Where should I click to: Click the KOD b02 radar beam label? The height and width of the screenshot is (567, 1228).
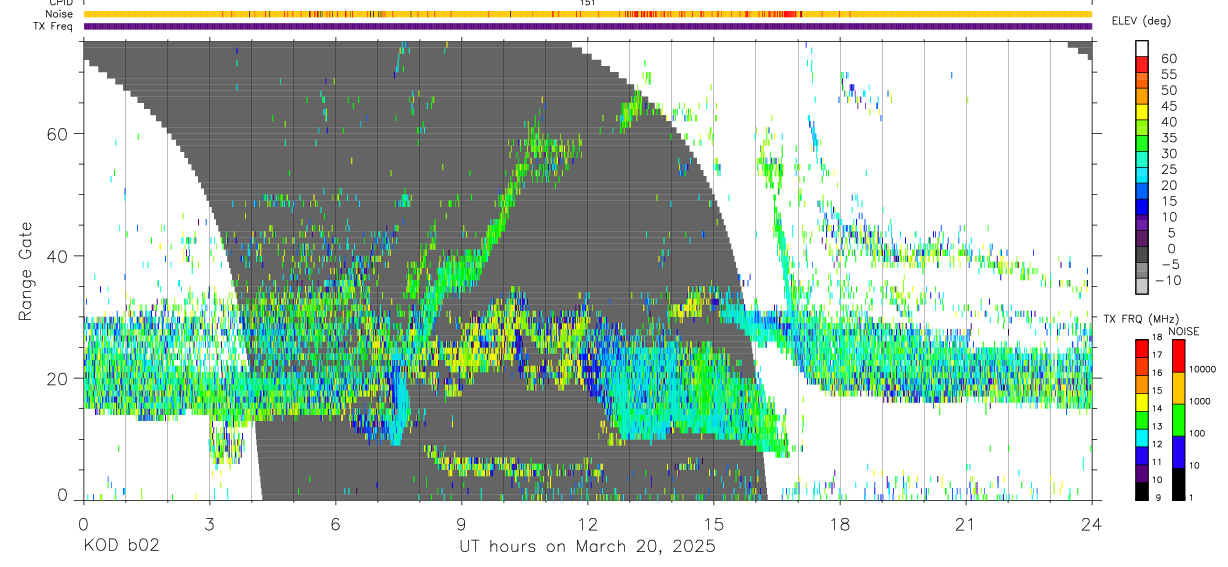(x=120, y=547)
